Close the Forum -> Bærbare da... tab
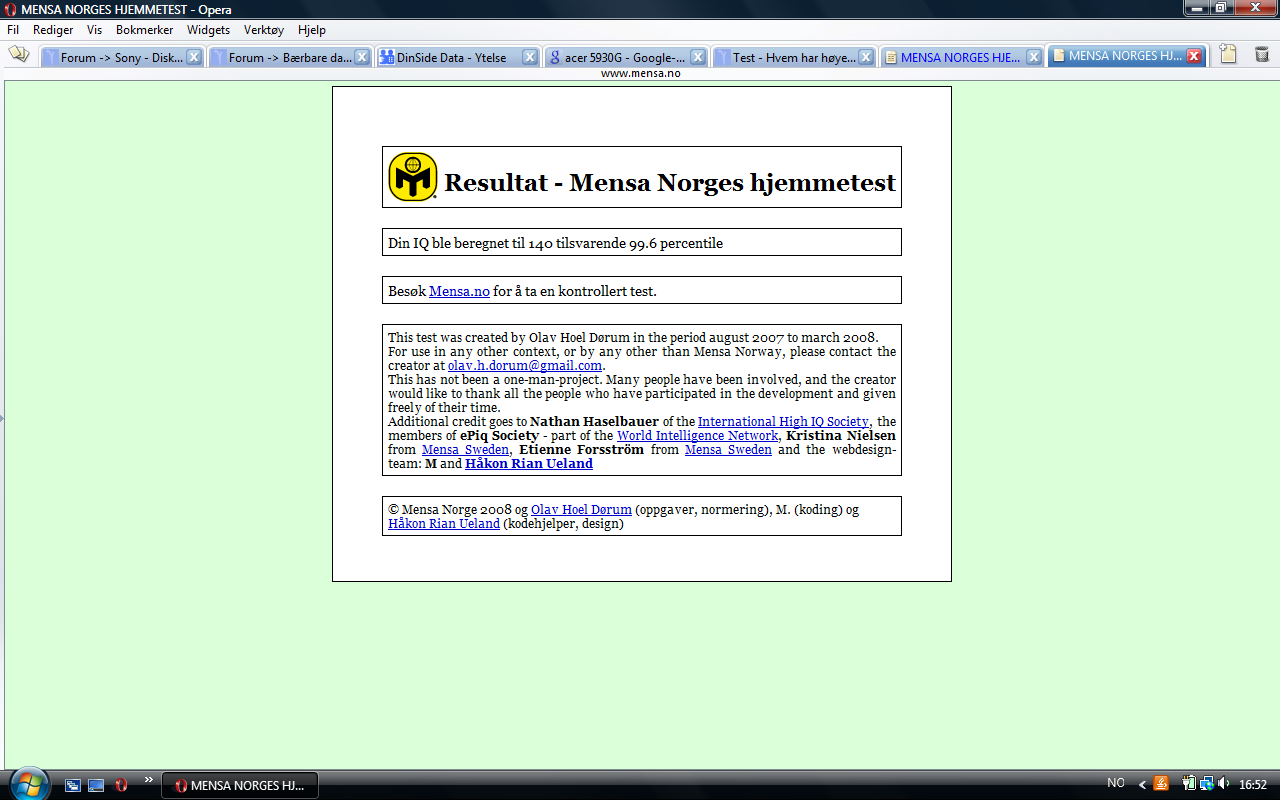 coord(362,57)
